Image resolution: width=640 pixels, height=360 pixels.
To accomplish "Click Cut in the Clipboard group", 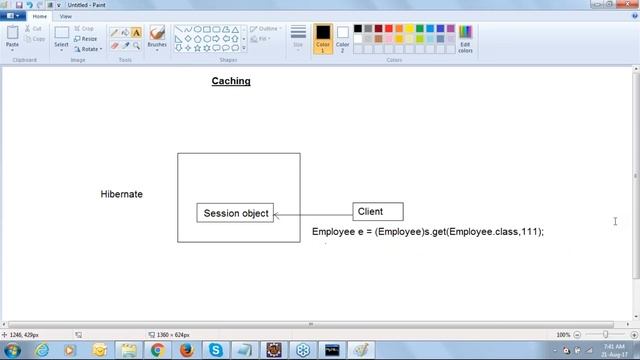I will (x=33, y=29).
